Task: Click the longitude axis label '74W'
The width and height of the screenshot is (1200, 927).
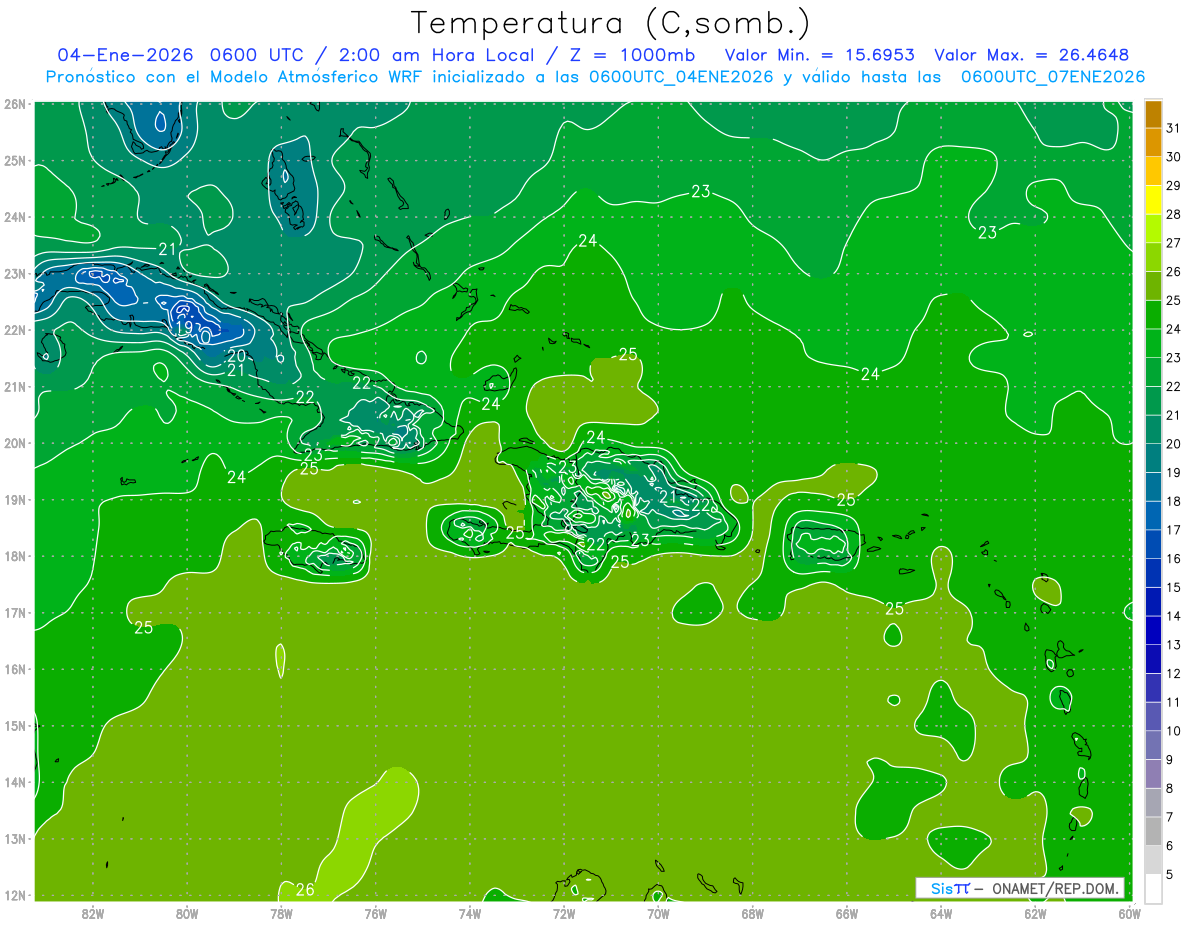Action: pos(470,912)
